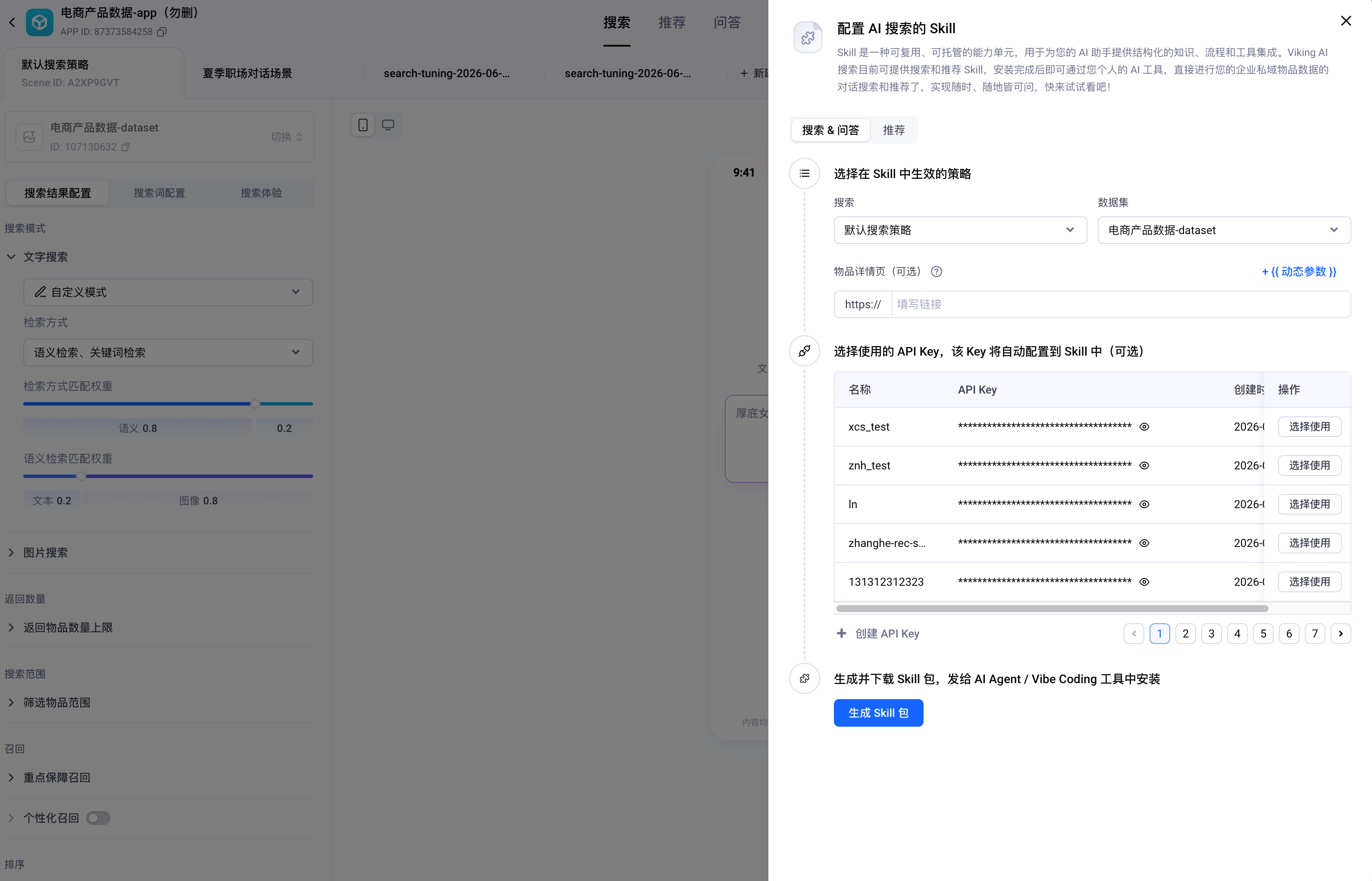This screenshot has width=1372, height=881.
Task: Copy the APP ID with the copy icon
Action: point(162,31)
